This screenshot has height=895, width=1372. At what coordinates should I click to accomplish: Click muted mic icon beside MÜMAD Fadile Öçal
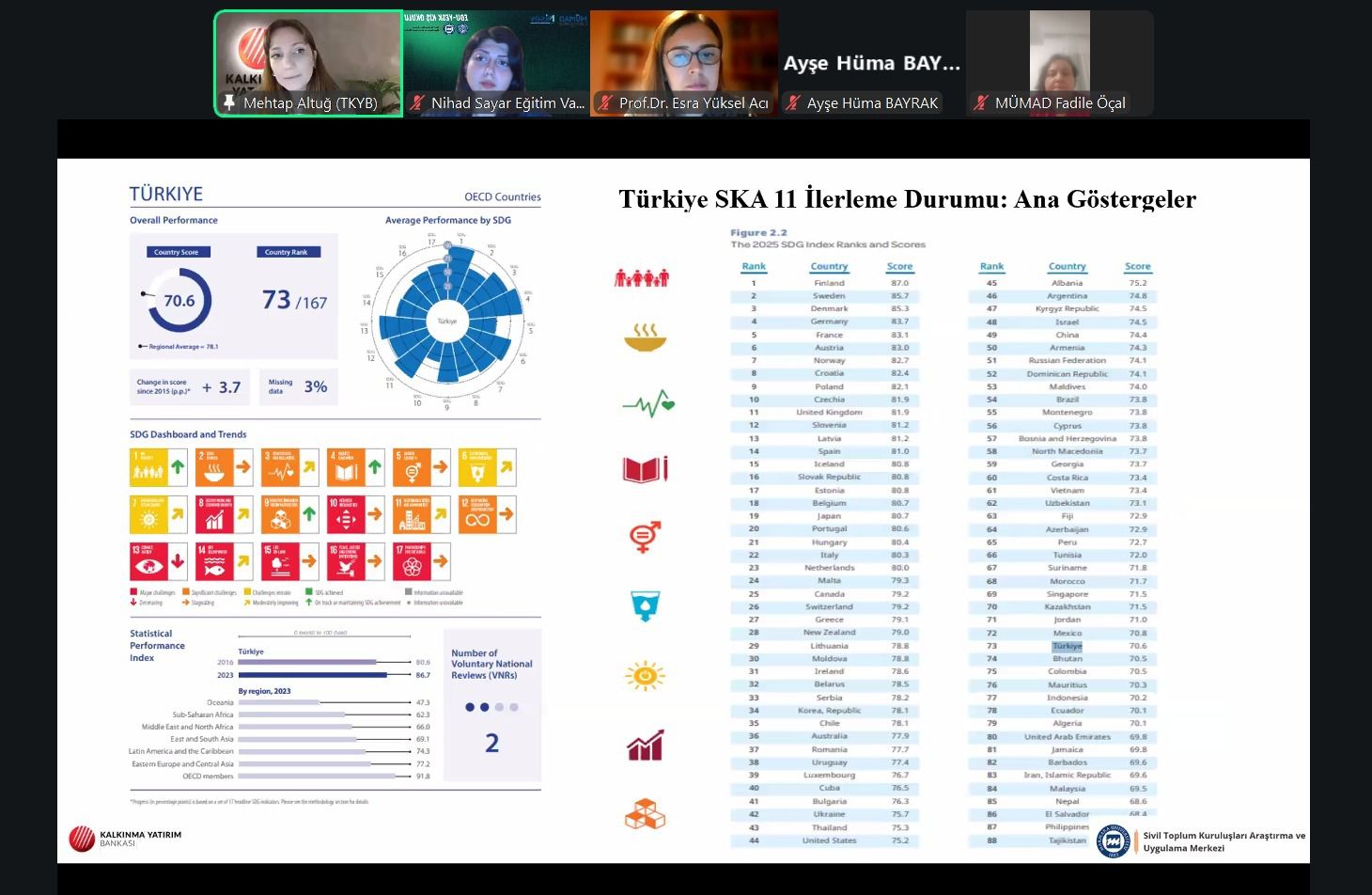tap(981, 102)
